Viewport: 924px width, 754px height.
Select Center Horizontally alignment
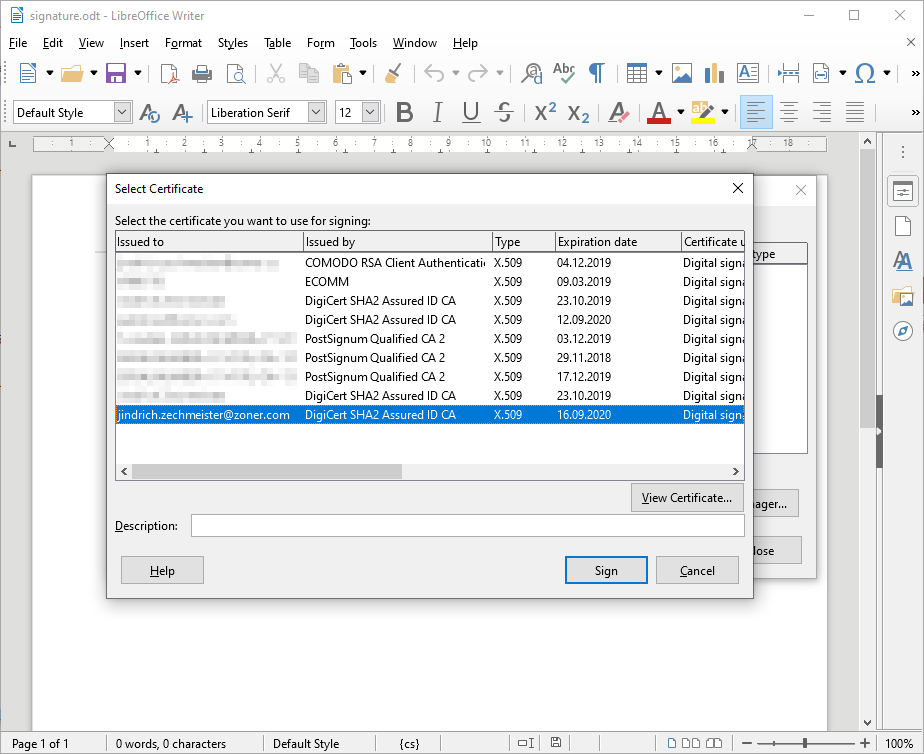(789, 112)
